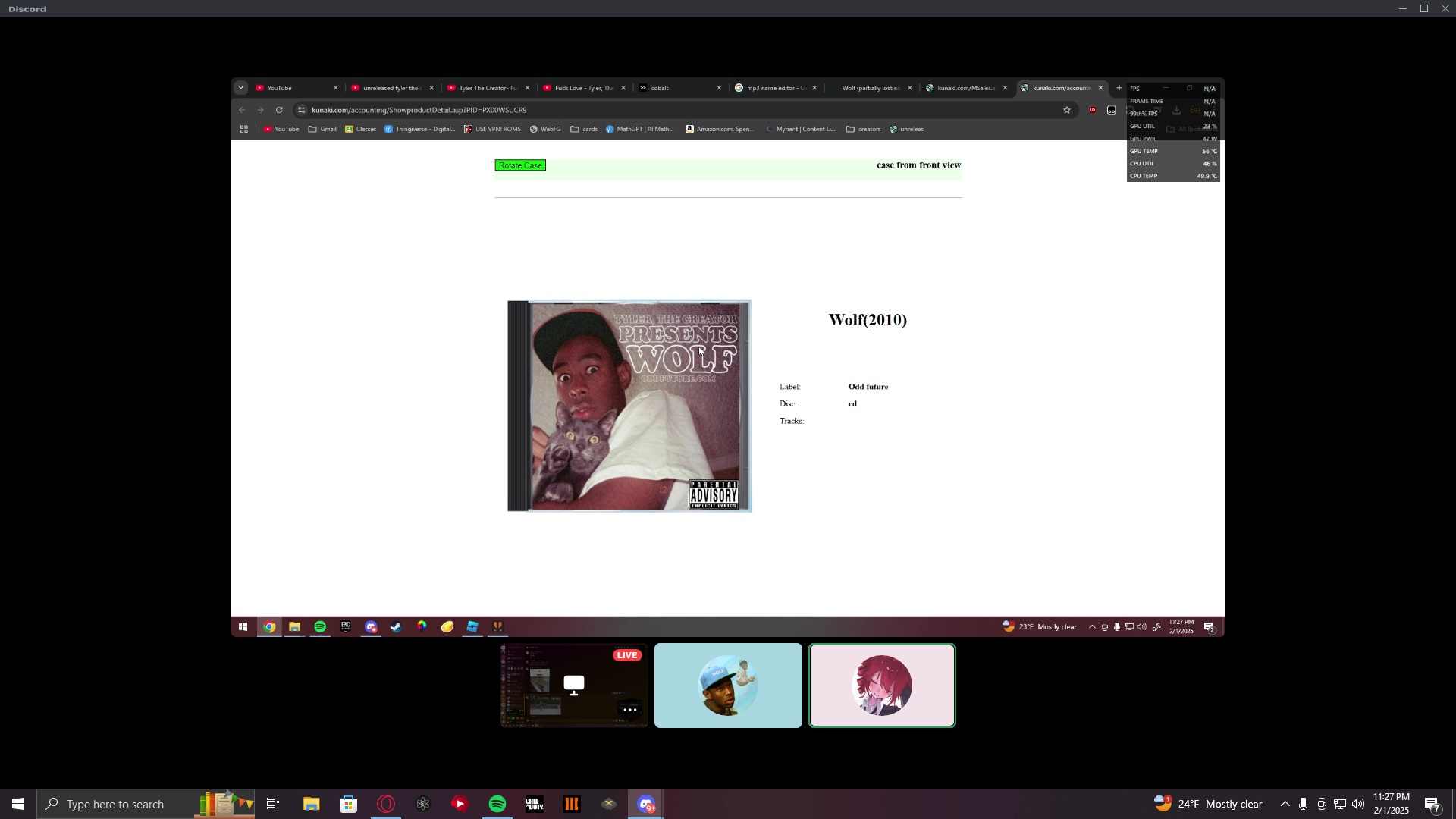
Task: Click the Wolf album CD cover image
Action: coord(629,406)
